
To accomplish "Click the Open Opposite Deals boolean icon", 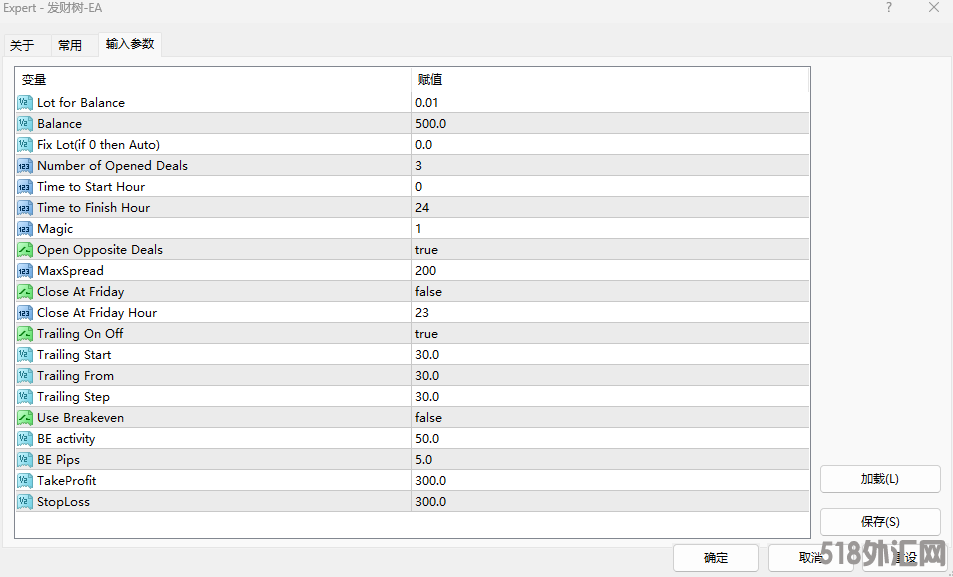I will pos(25,250).
